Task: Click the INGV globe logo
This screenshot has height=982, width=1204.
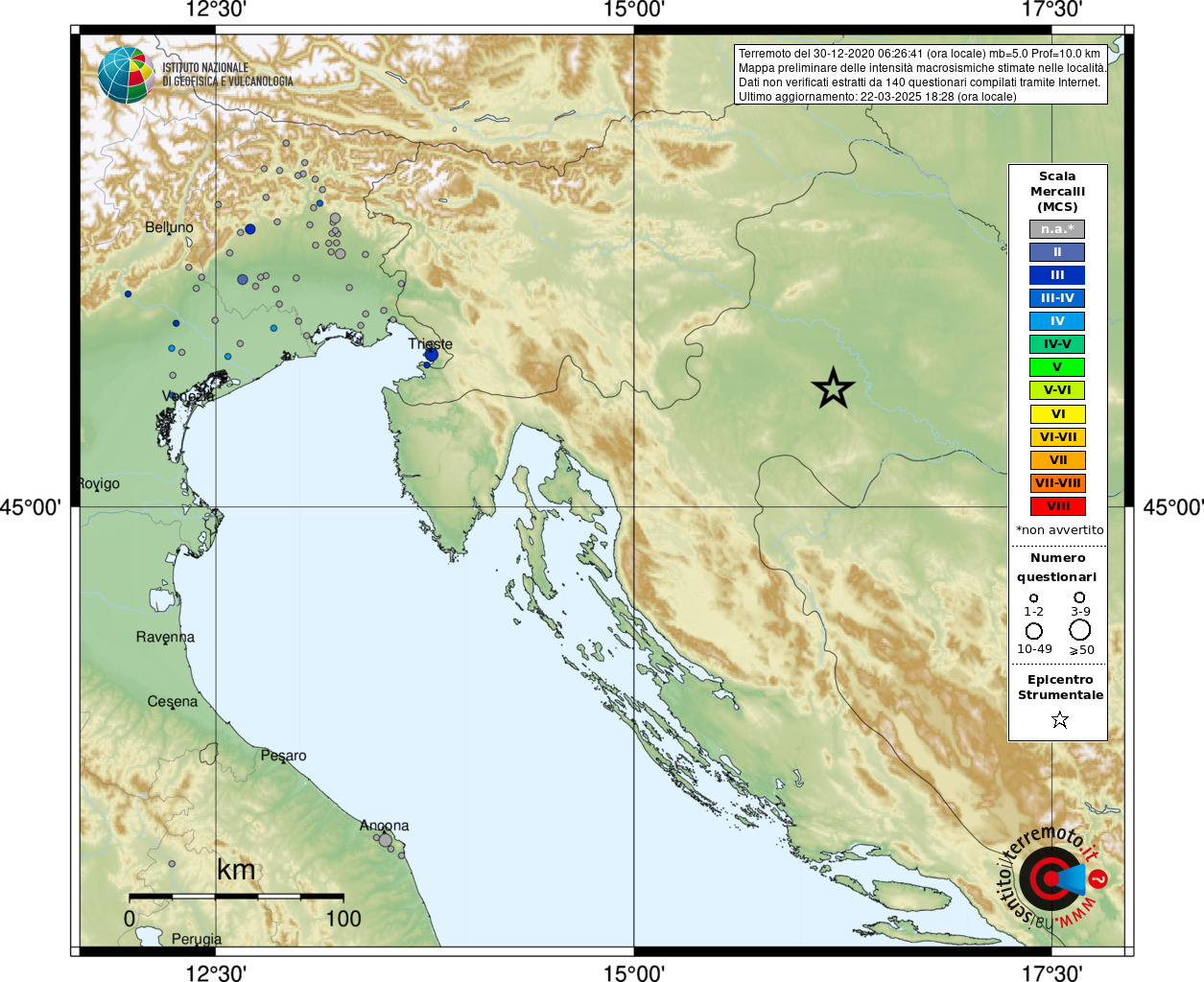Action: [126, 75]
